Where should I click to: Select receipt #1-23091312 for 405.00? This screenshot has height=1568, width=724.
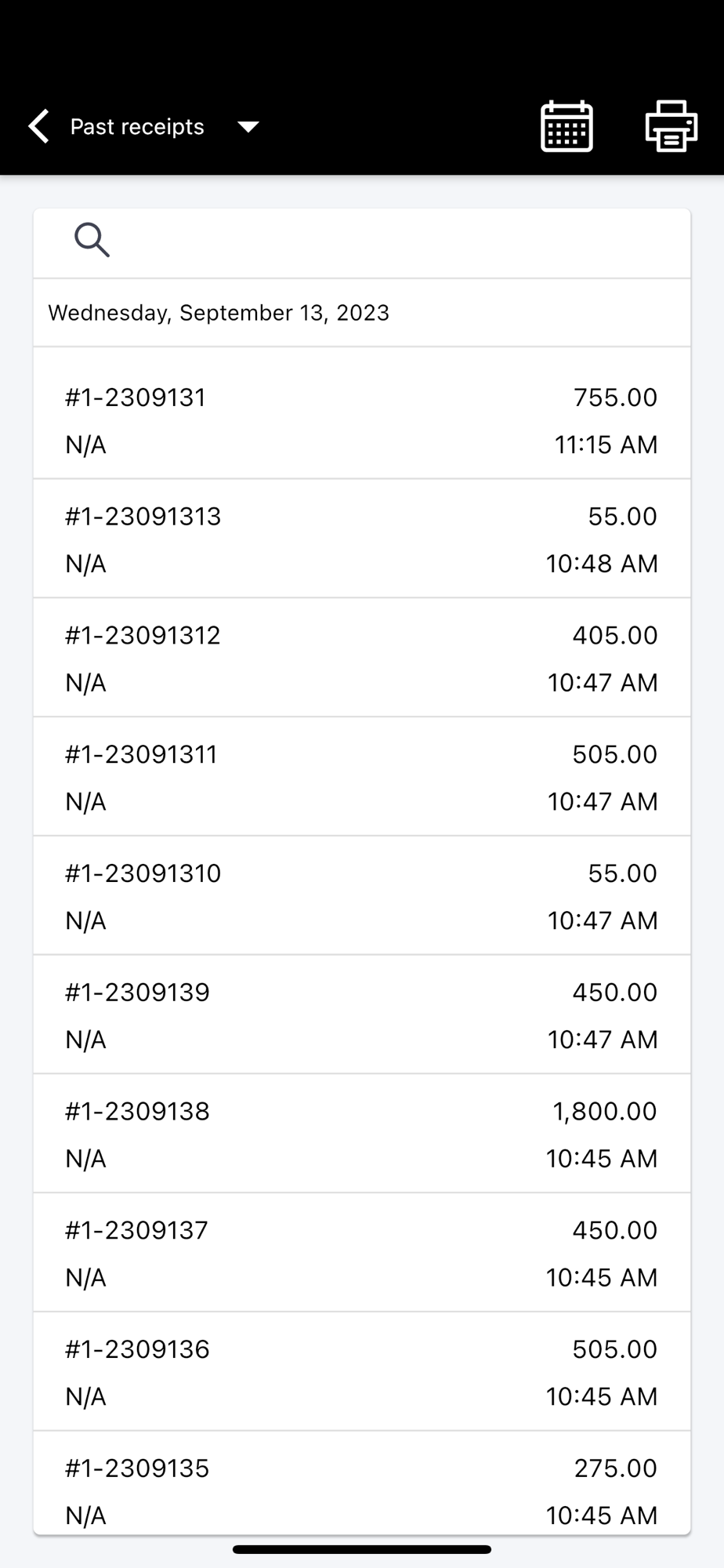click(362, 658)
